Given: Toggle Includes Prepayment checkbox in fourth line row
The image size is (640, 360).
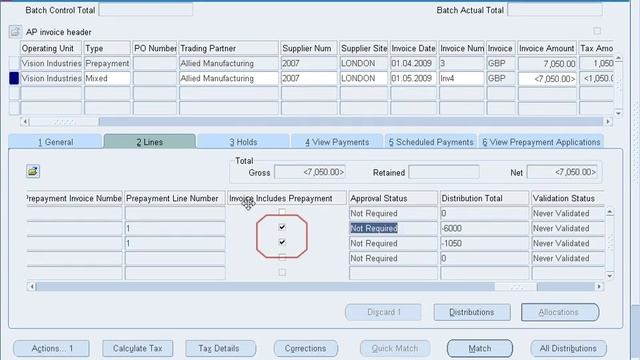Looking at the screenshot, I should (x=282, y=257).
